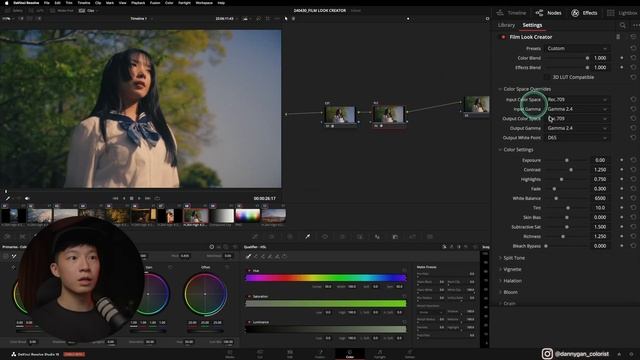Open the Fusion page

(320, 354)
